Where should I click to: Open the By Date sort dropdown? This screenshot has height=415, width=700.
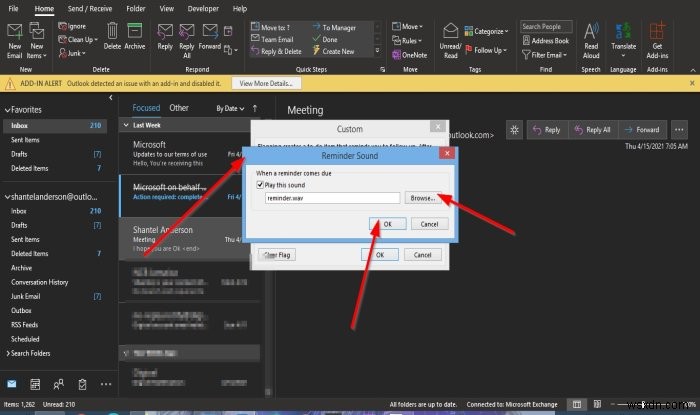click(x=230, y=108)
